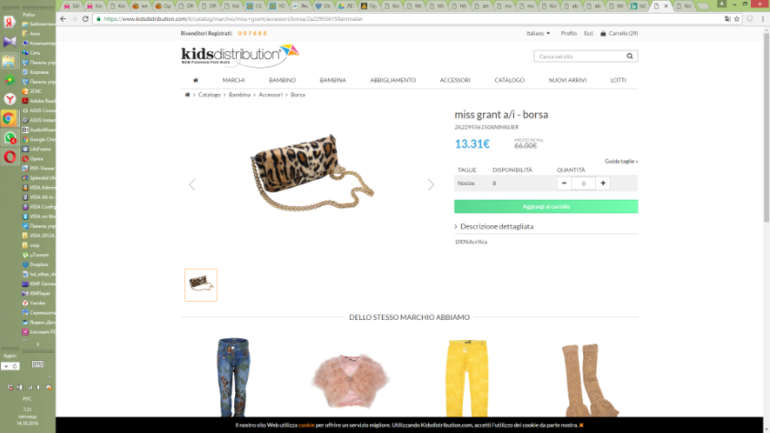Click the search magnifier icon
The width and height of the screenshot is (770, 433).
click(x=630, y=56)
